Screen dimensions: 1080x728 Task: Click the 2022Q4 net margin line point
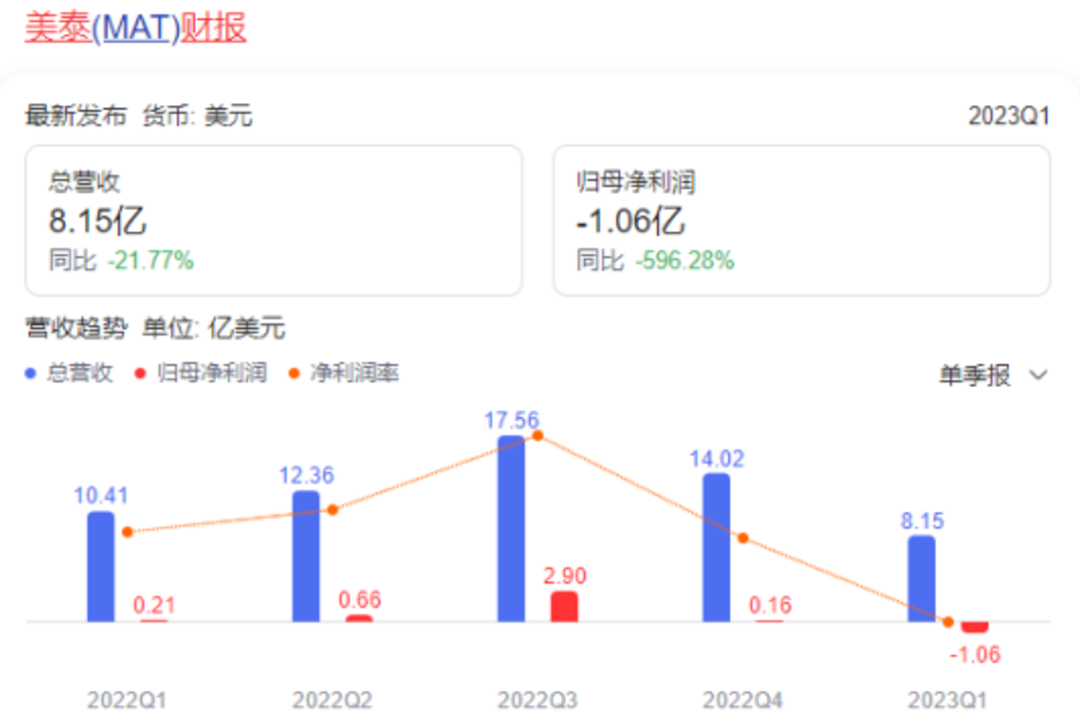(x=743, y=538)
